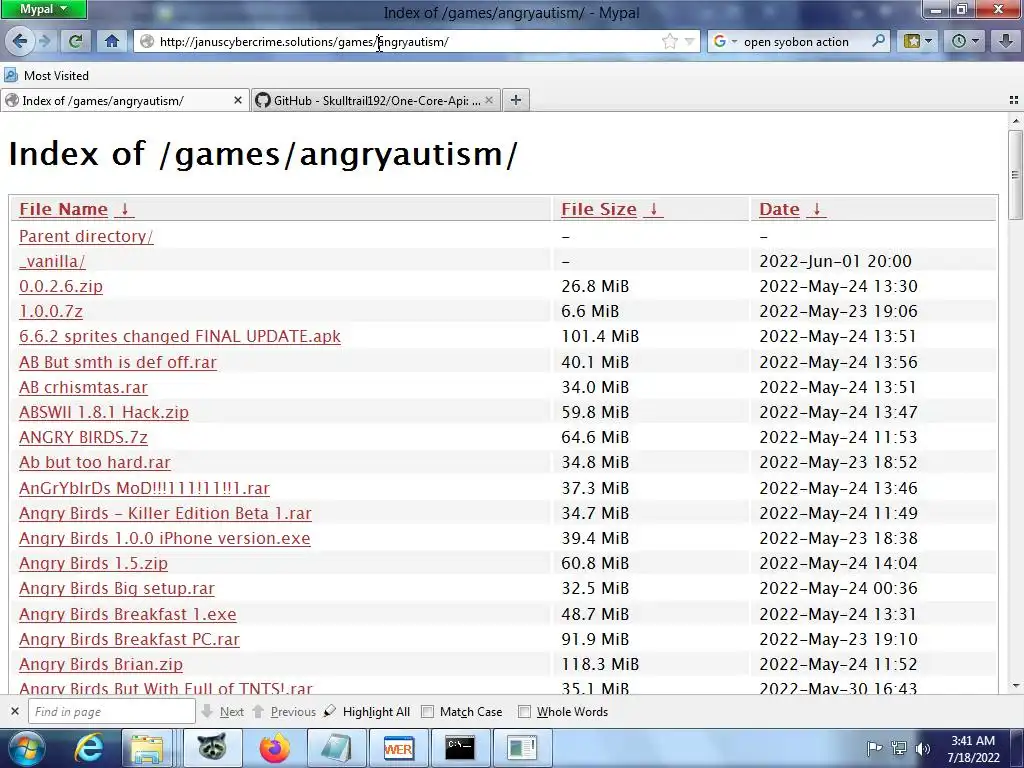Click the Find in page text field
Screen dimensions: 1024x768
click(112, 711)
